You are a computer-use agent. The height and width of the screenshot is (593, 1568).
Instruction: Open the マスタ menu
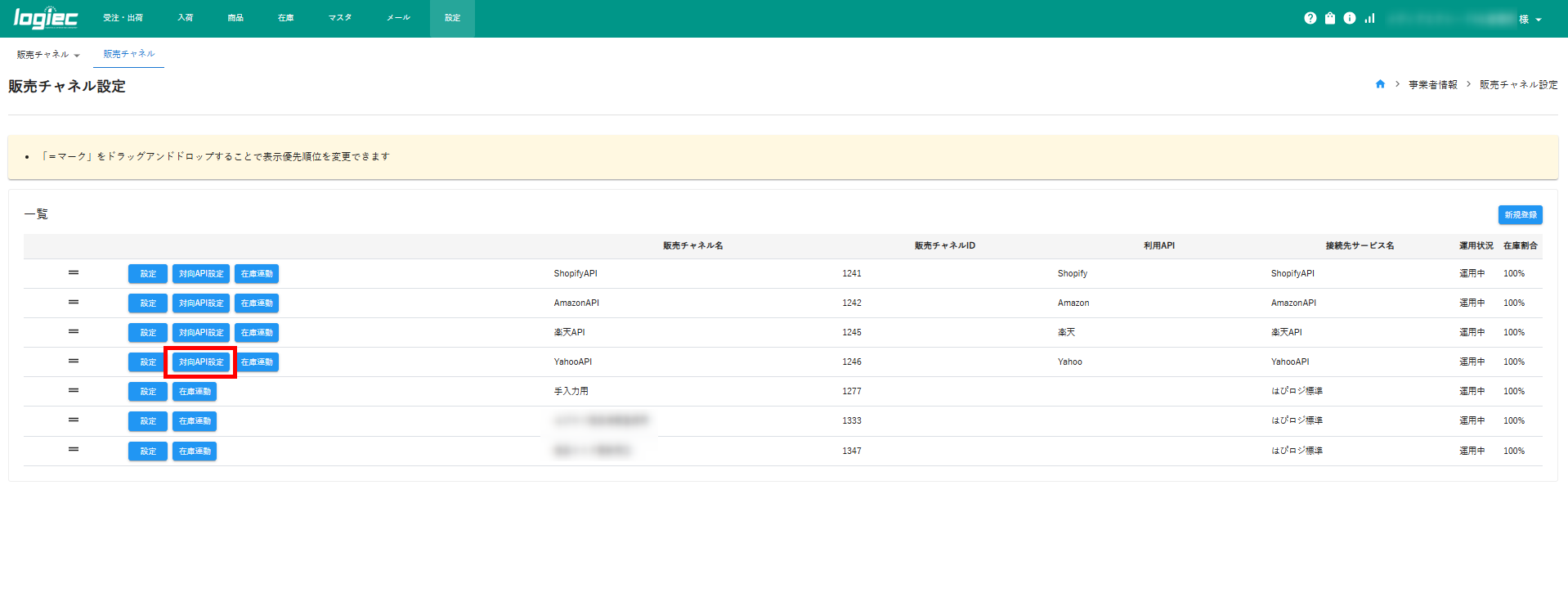[340, 18]
